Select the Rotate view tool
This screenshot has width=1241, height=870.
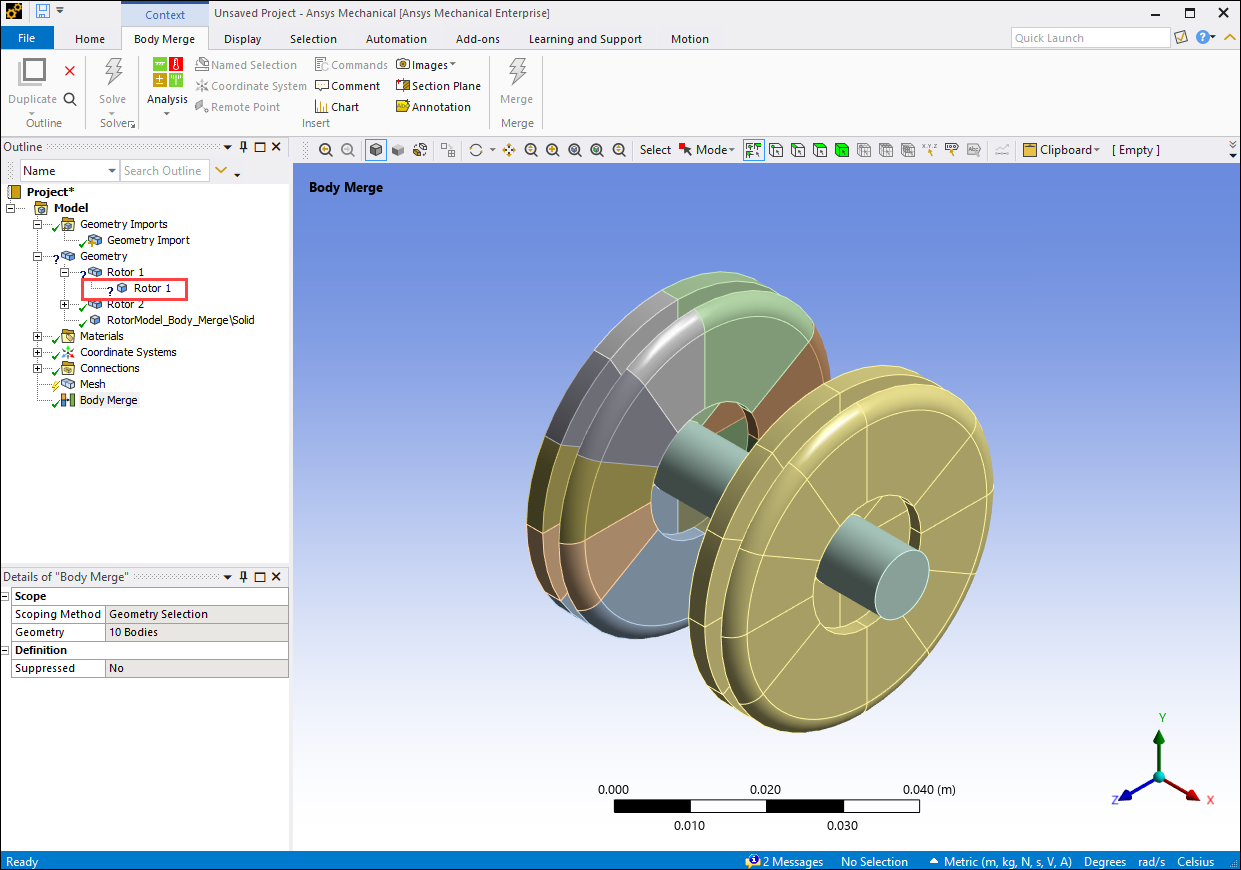tap(476, 150)
